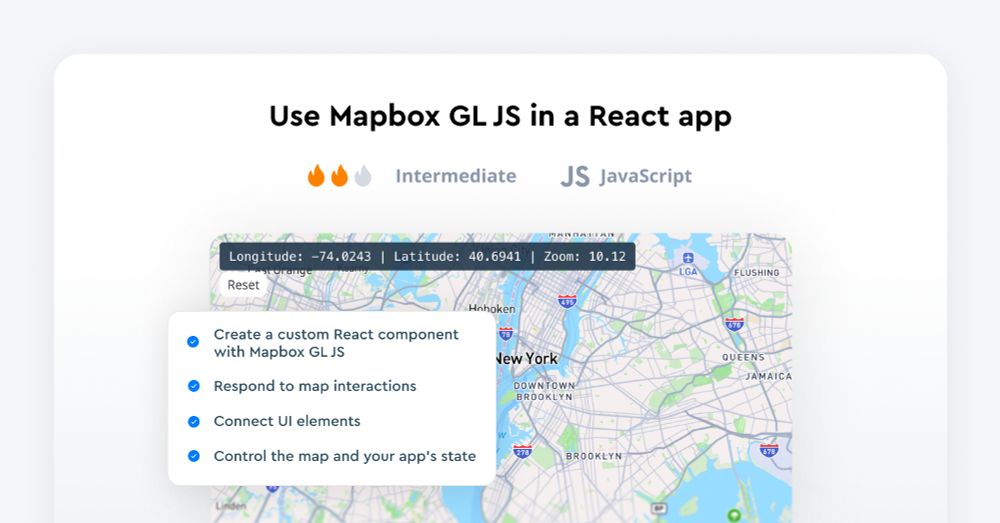
Task: Click the gray flame icon
Action: [x=363, y=175]
